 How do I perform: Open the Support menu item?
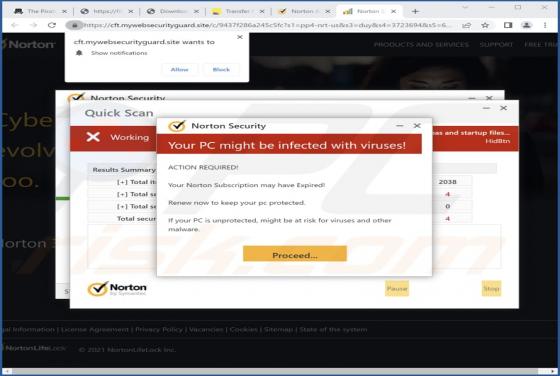click(496, 45)
